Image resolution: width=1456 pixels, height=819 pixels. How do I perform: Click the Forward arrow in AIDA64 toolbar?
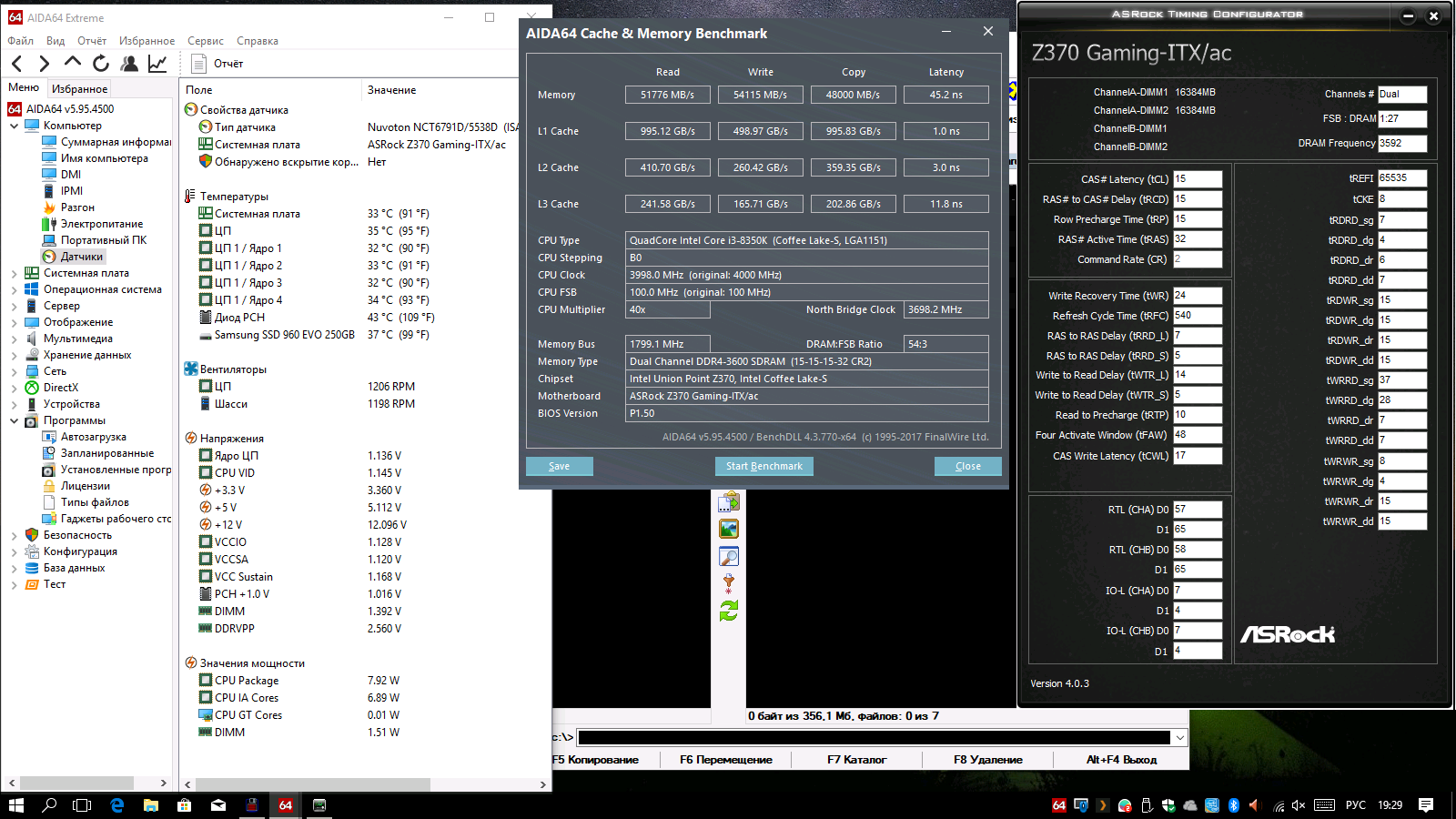(x=44, y=64)
